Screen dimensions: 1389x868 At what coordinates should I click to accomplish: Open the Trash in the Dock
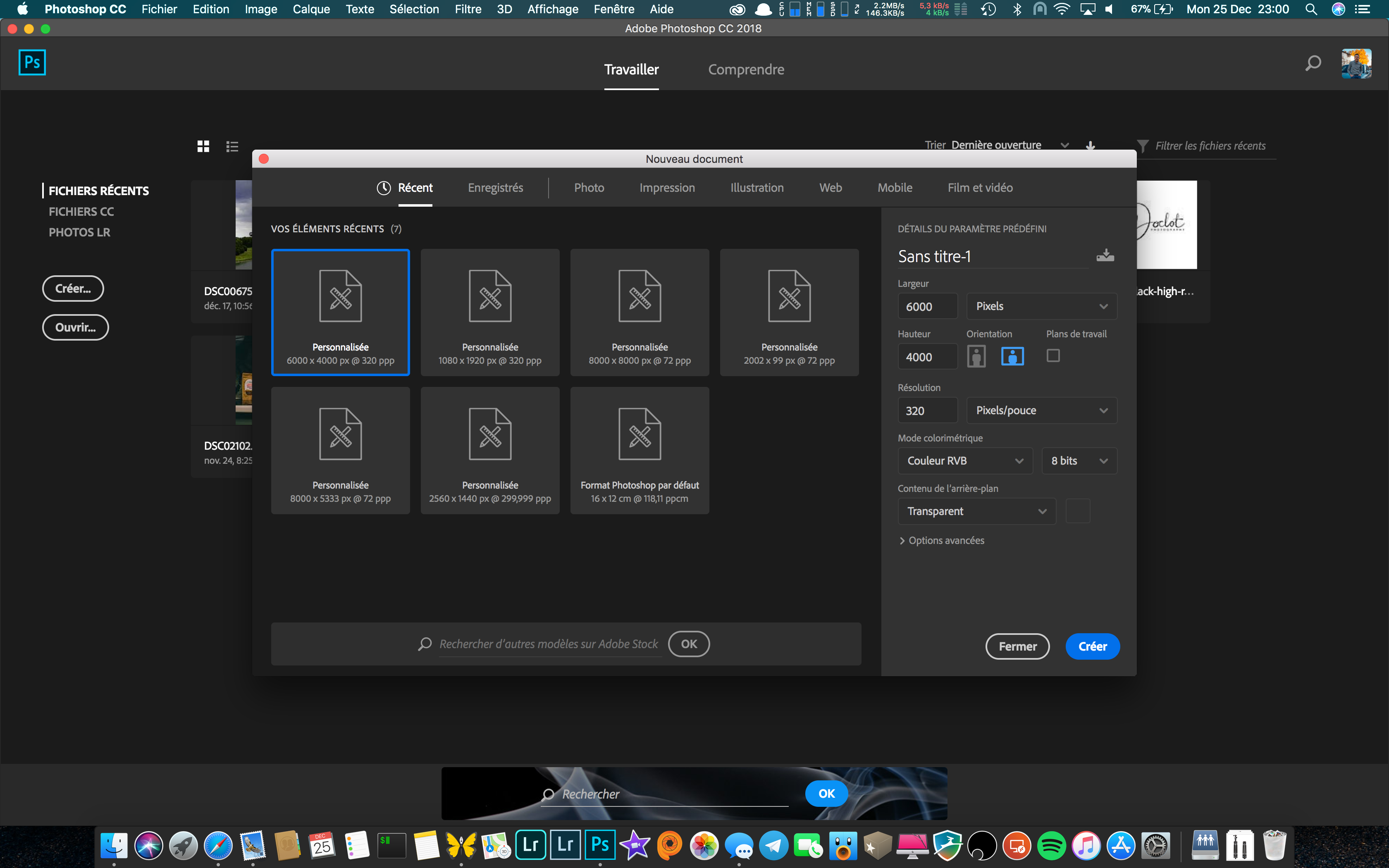point(1274,846)
